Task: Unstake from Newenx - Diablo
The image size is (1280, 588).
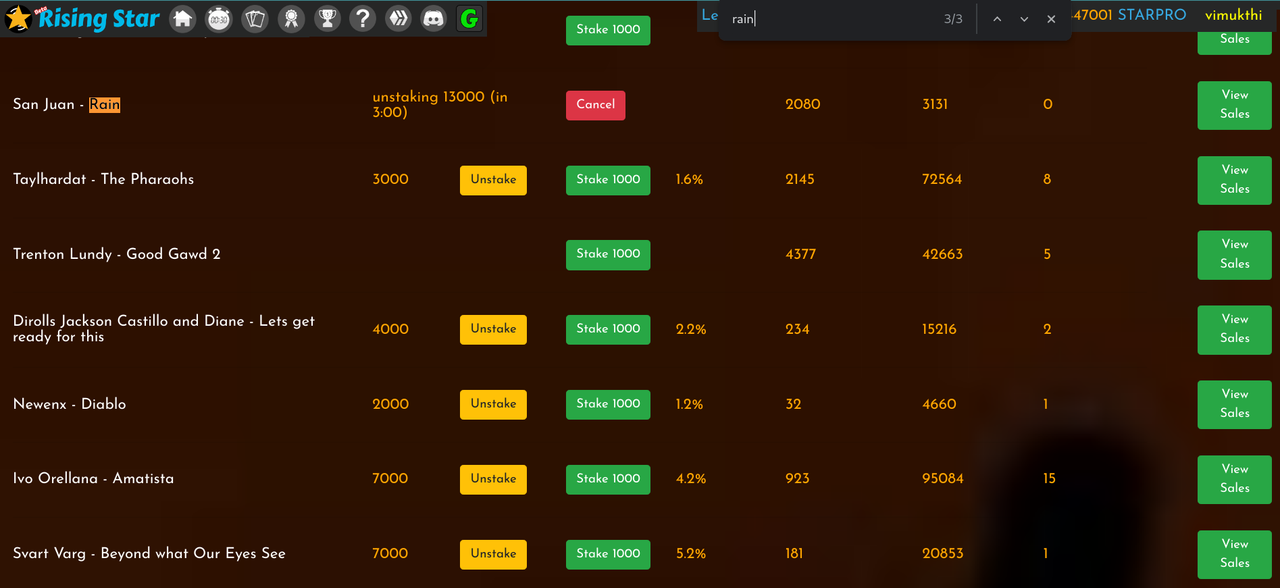Action: coord(493,404)
